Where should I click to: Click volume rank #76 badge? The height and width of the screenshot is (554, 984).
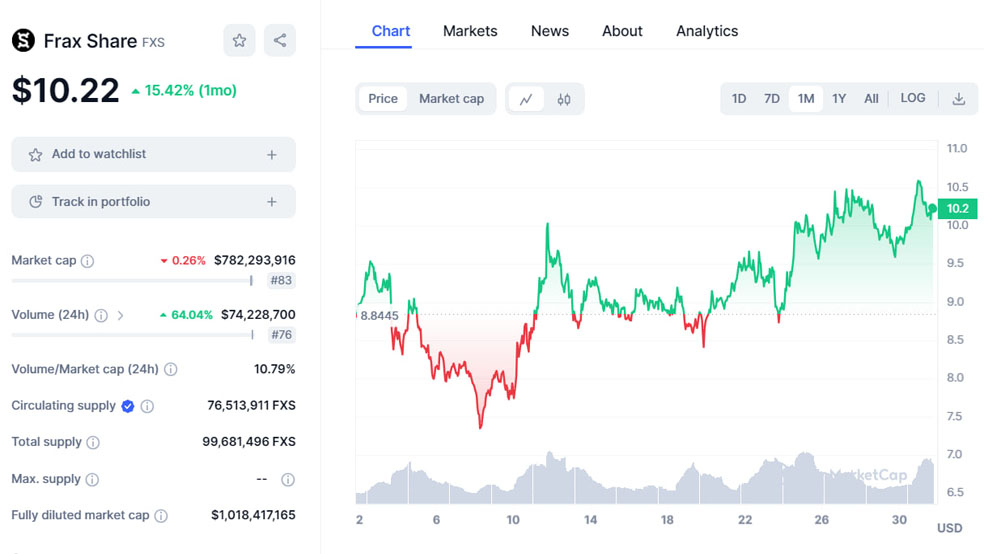point(281,335)
